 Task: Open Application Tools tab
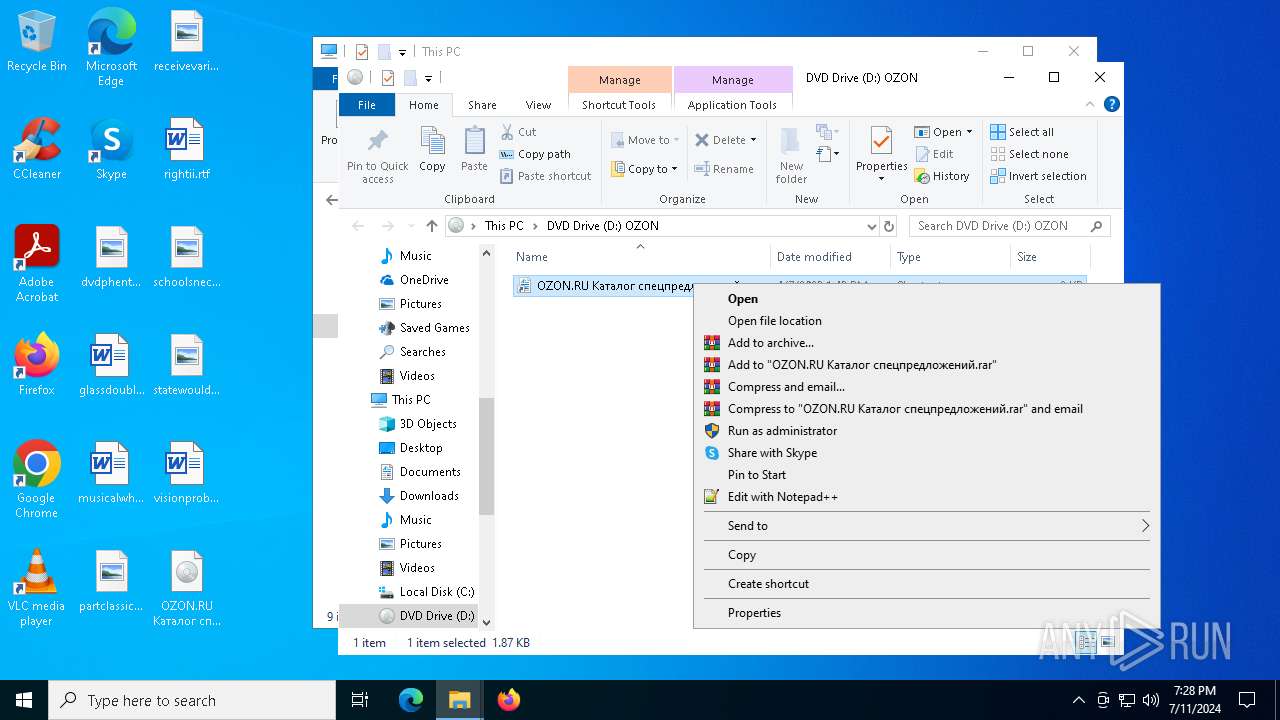pyautogui.click(x=732, y=105)
